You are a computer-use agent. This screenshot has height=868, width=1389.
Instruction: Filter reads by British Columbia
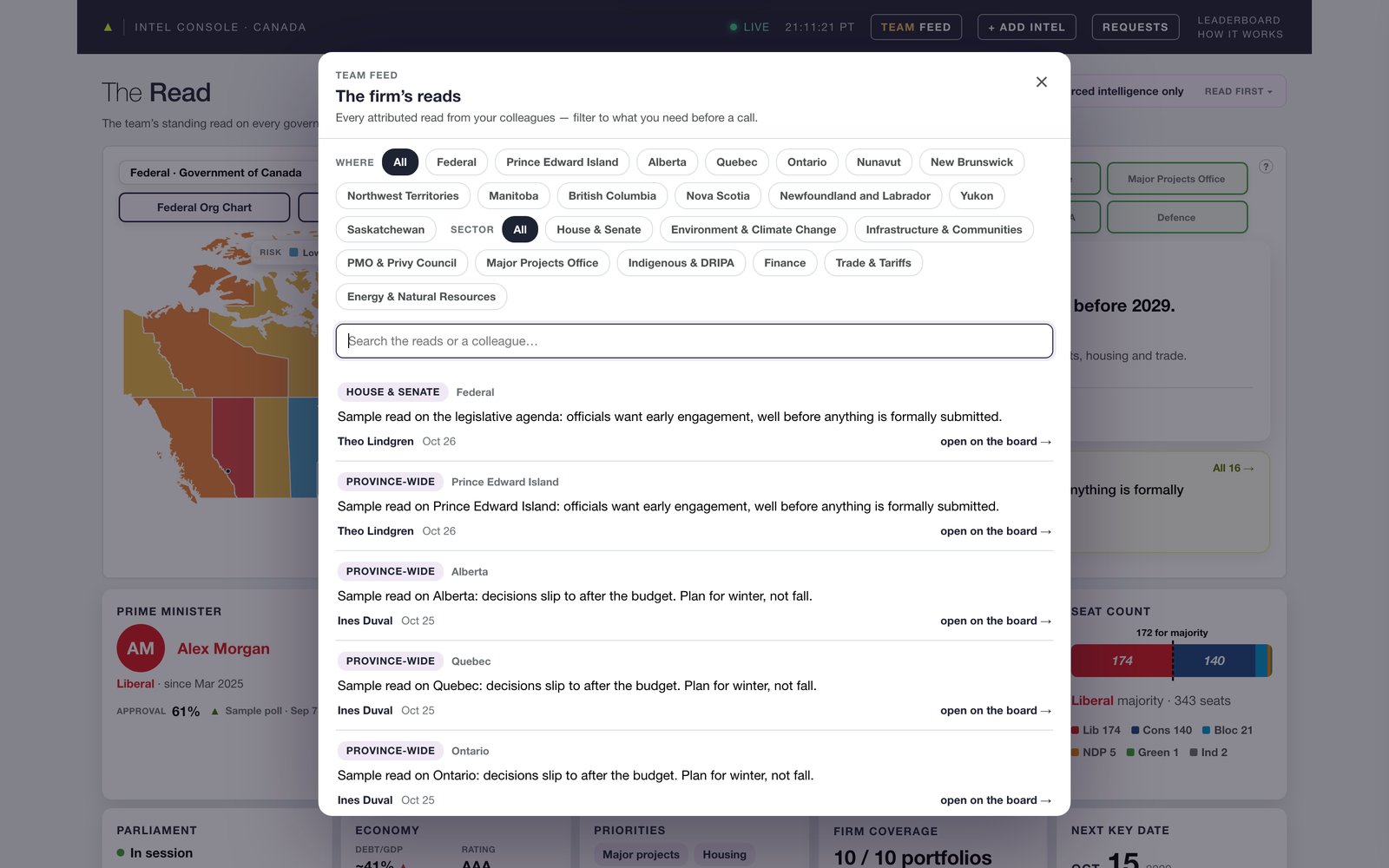pos(612,196)
